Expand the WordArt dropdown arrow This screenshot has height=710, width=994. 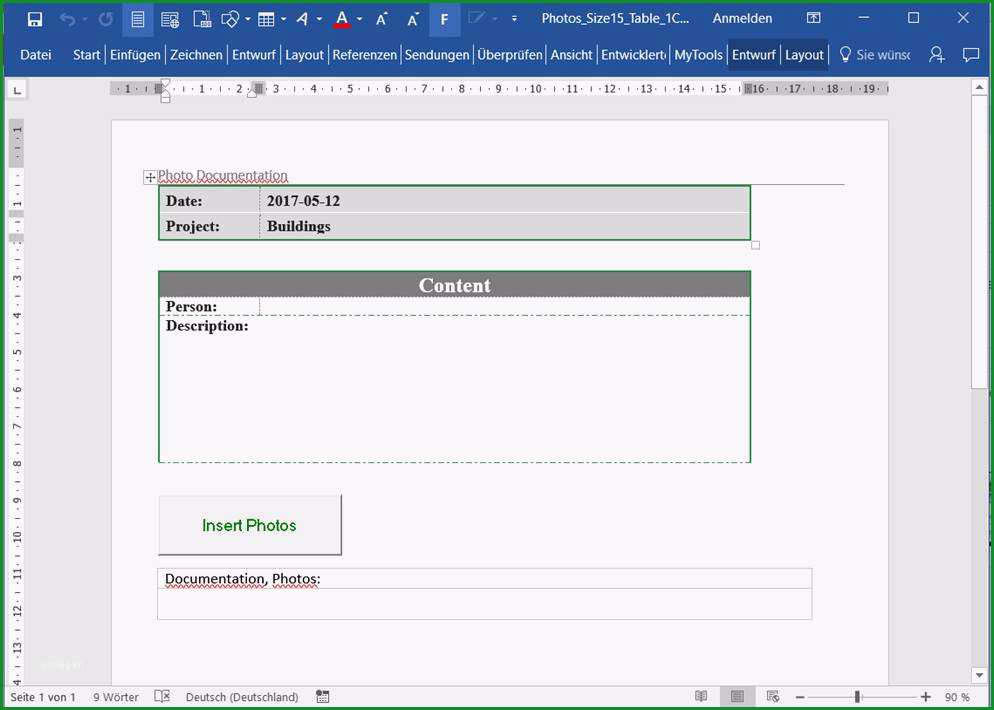(319, 19)
